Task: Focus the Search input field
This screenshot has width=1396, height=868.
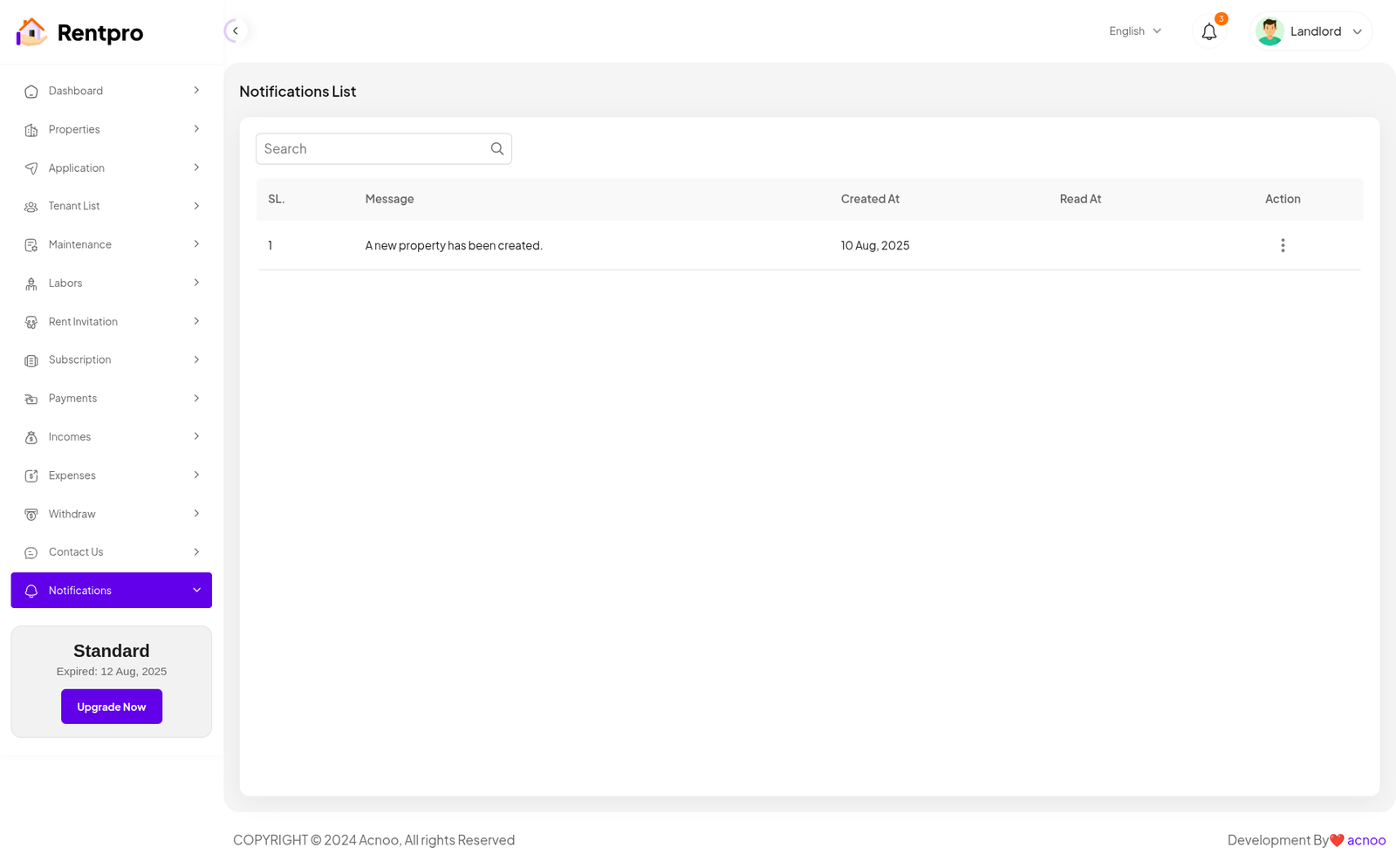Action: tap(373, 149)
